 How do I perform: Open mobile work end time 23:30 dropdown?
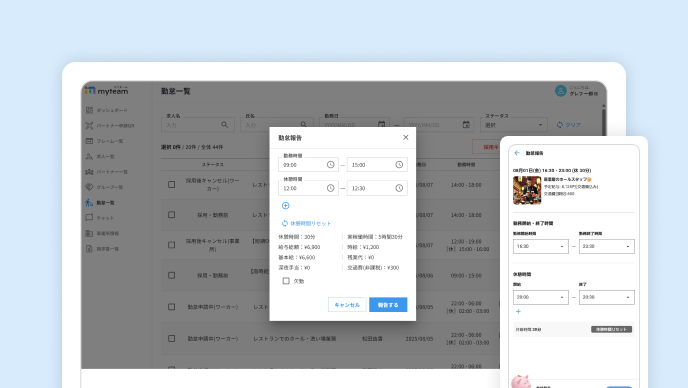pyautogui.click(x=606, y=246)
